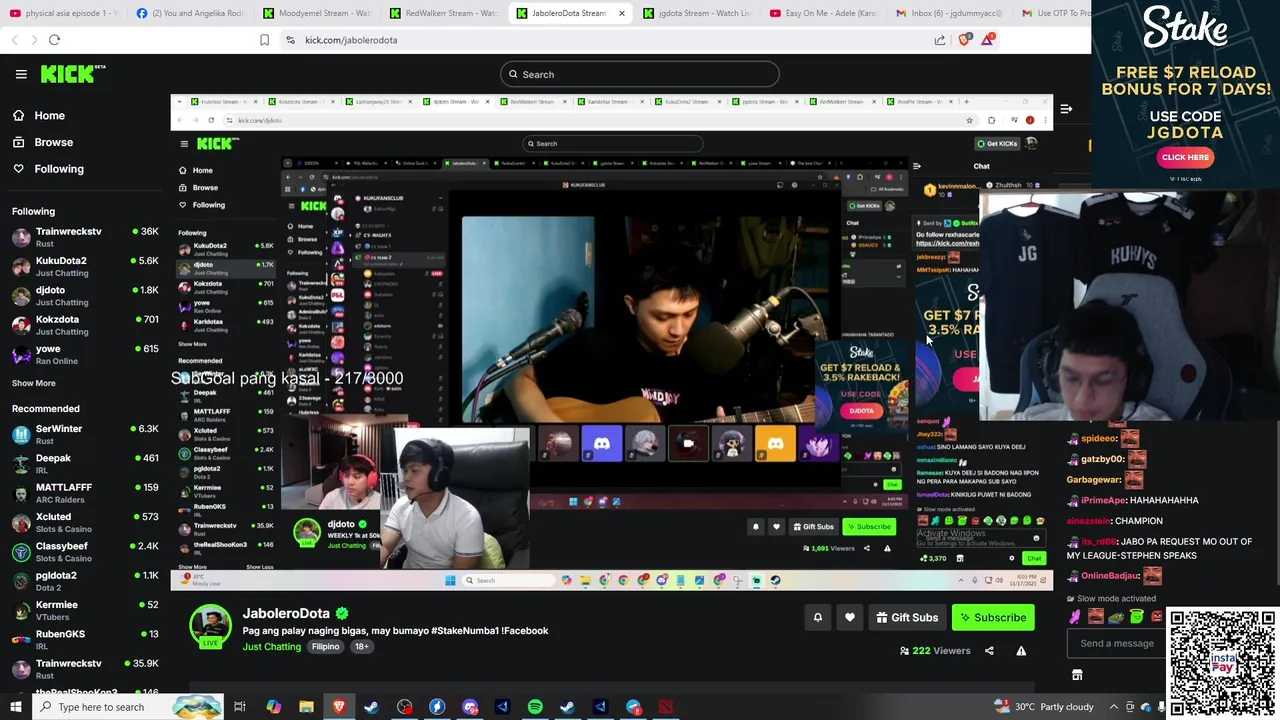Click the Windows taskbar search box
Screen dimensions: 1280x720
(x=128, y=707)
